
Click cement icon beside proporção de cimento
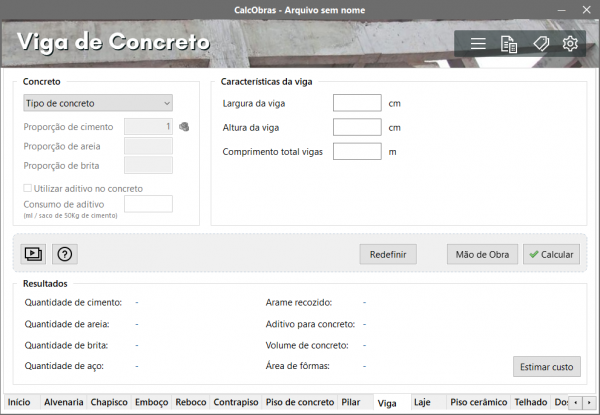(x=184, y=127)
